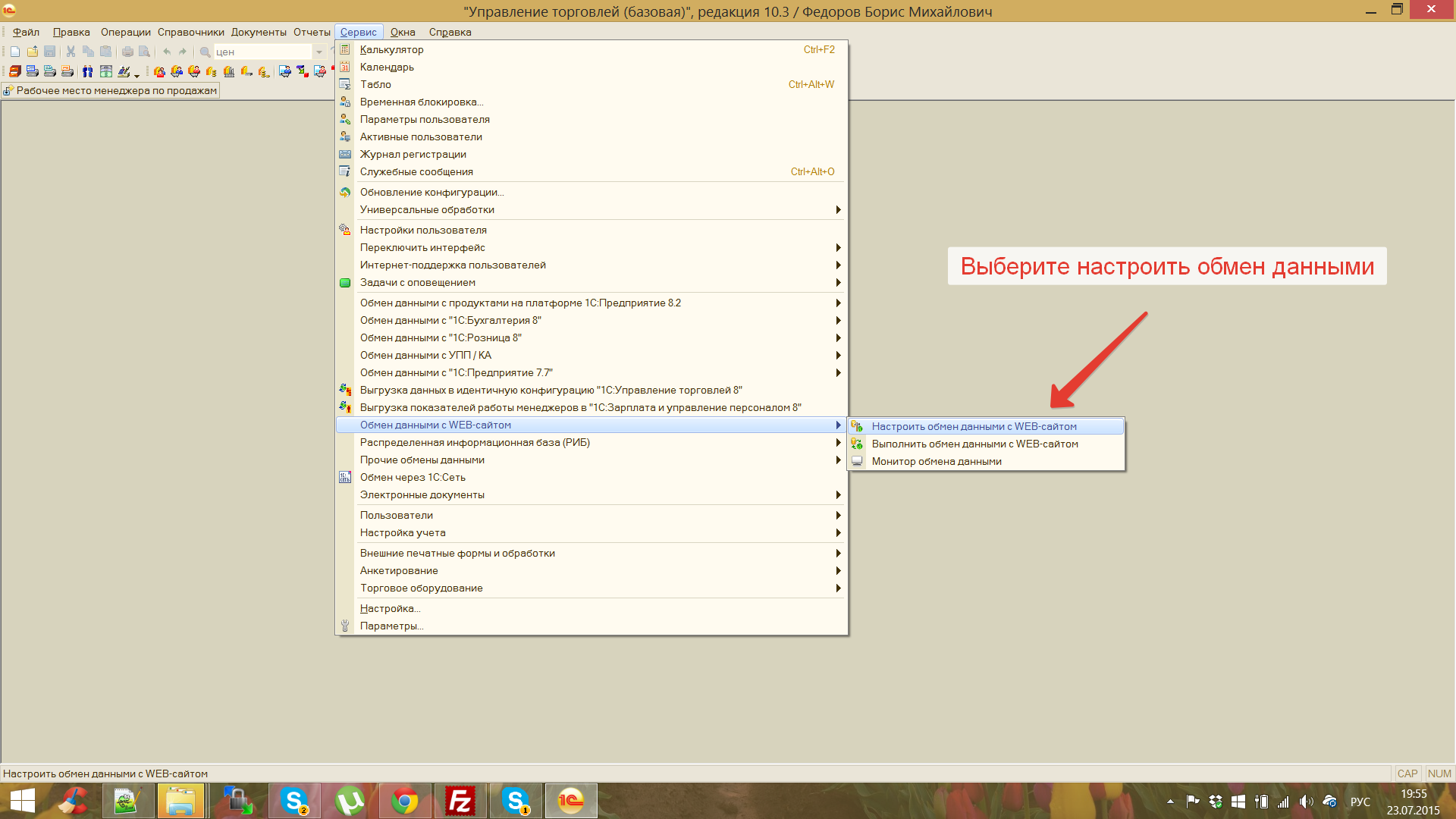
Task: Switch to Рабочее место менеджера по продажам tab
Action: pos(111,90)
